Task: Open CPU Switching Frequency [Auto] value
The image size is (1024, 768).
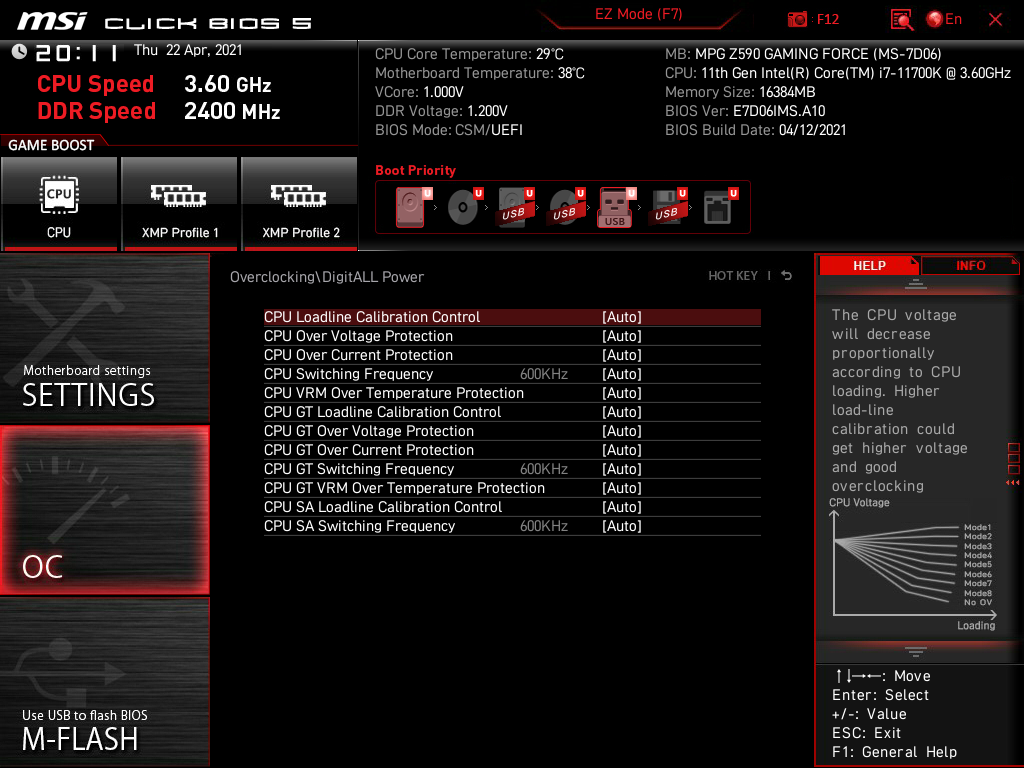Action: pyautogui.click(x=622, y=374)
